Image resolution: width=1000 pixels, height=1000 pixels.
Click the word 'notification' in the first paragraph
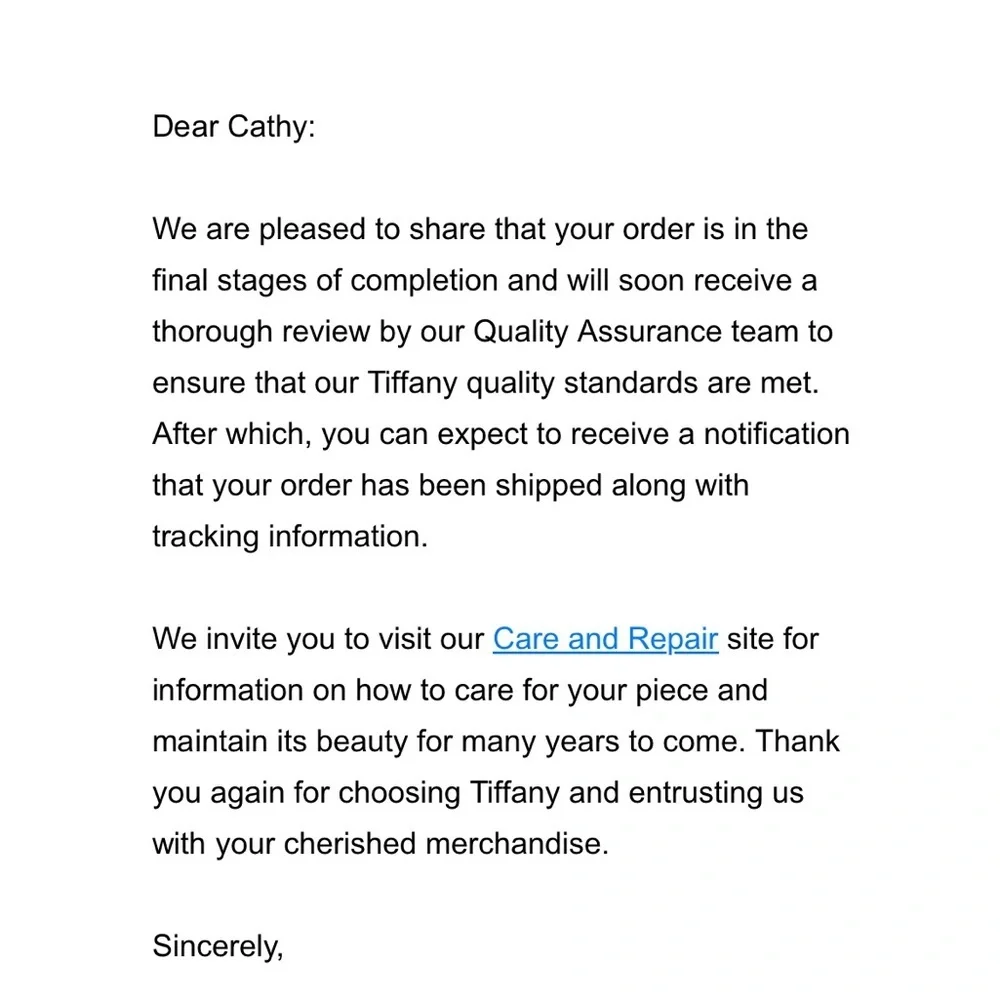click(x=776, y=434)
